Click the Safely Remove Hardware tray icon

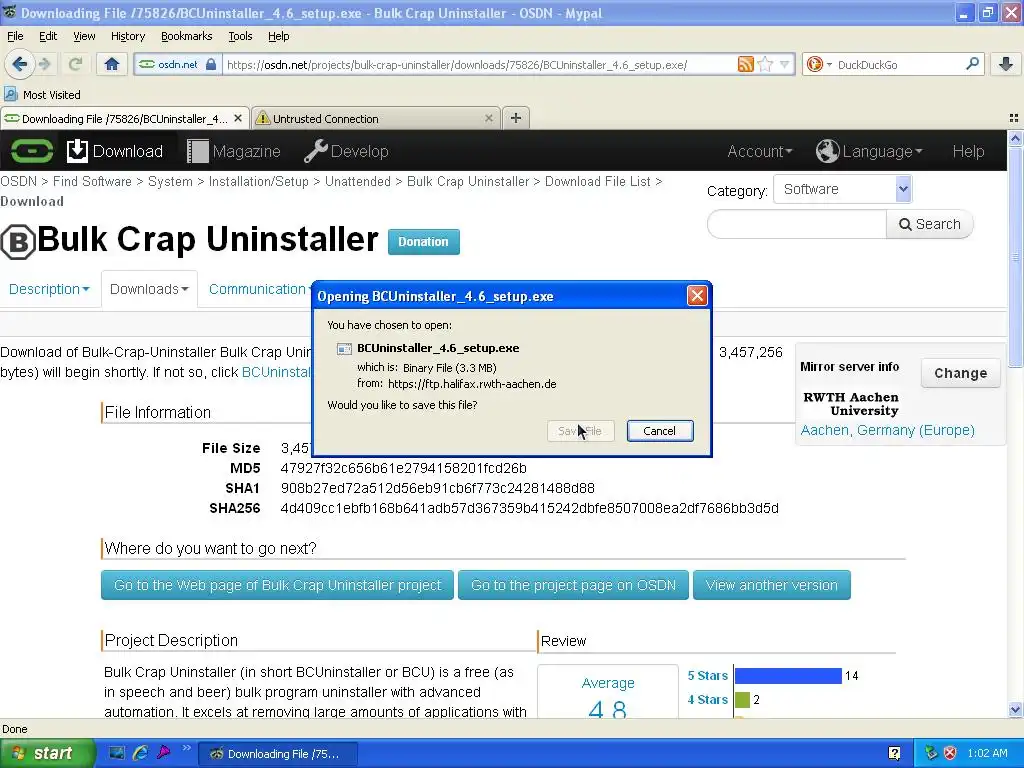point(931,753)
